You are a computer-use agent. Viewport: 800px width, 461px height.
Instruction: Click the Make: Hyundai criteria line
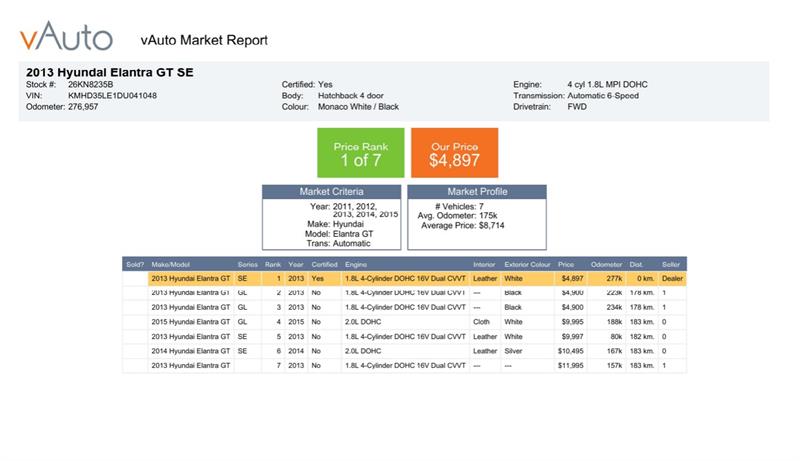335,224
